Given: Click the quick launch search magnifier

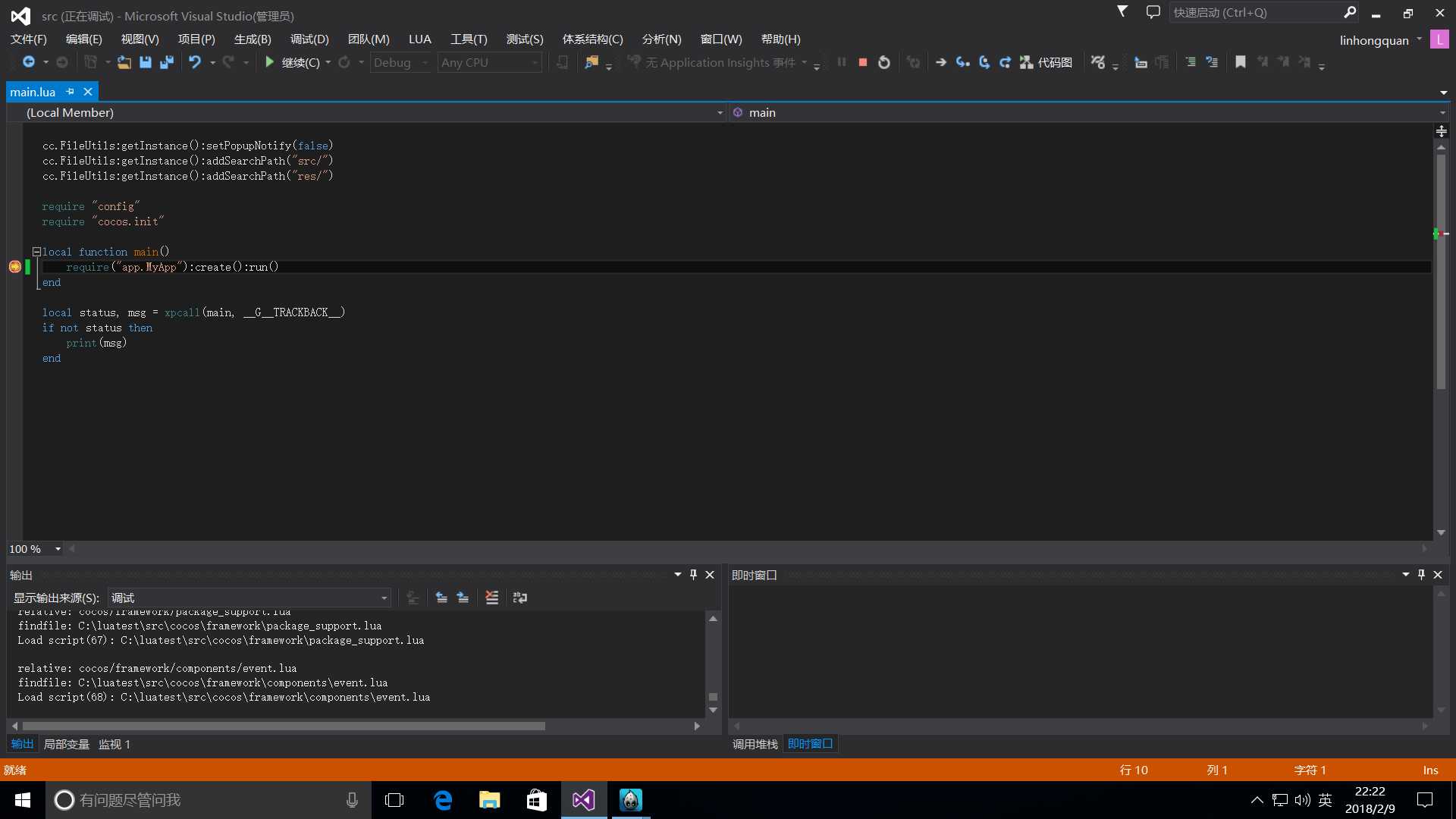Looking at the screenshot, I should [1350, 12].
